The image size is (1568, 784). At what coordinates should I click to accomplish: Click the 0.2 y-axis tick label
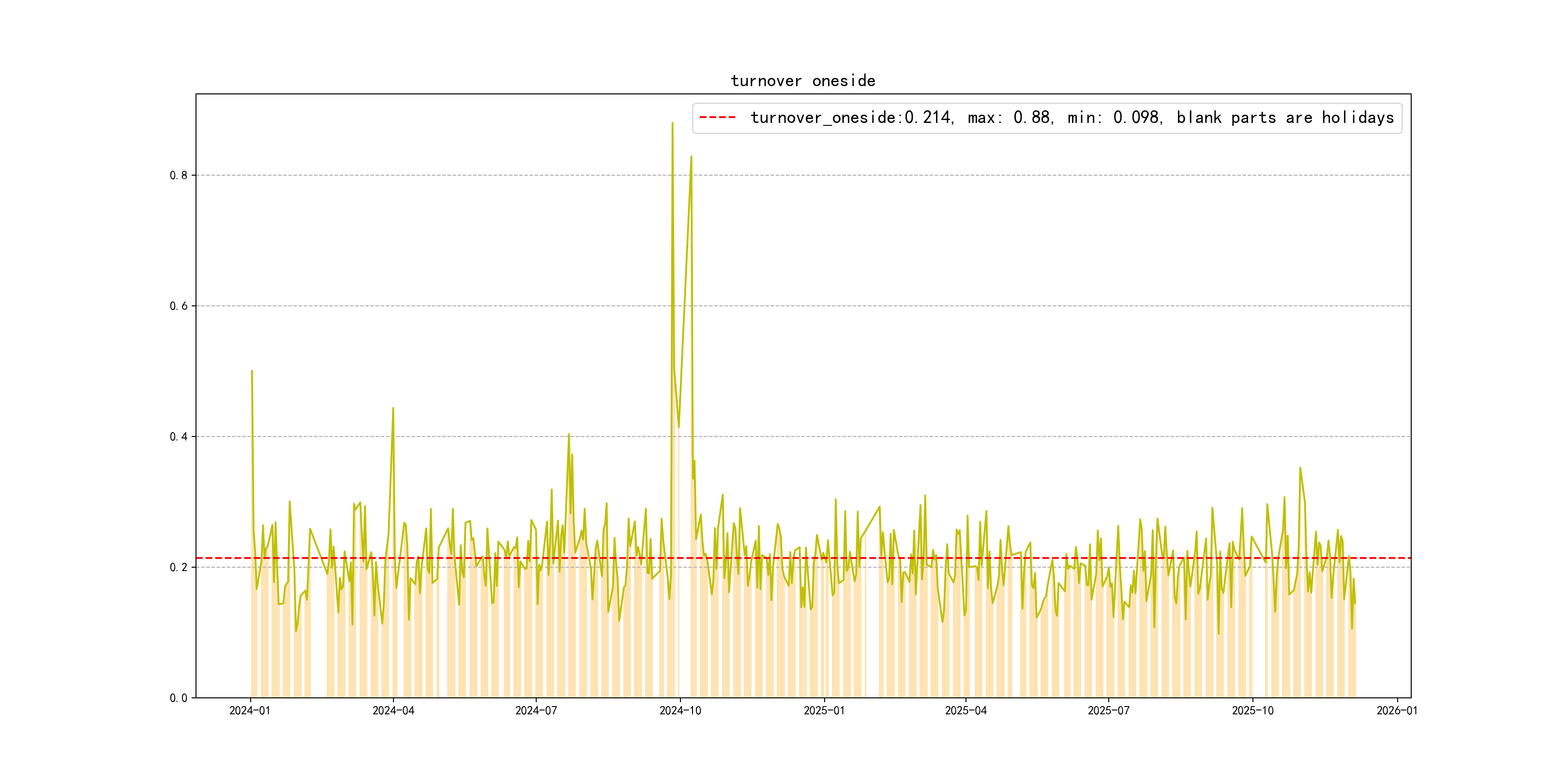click(x=179, y=567)
